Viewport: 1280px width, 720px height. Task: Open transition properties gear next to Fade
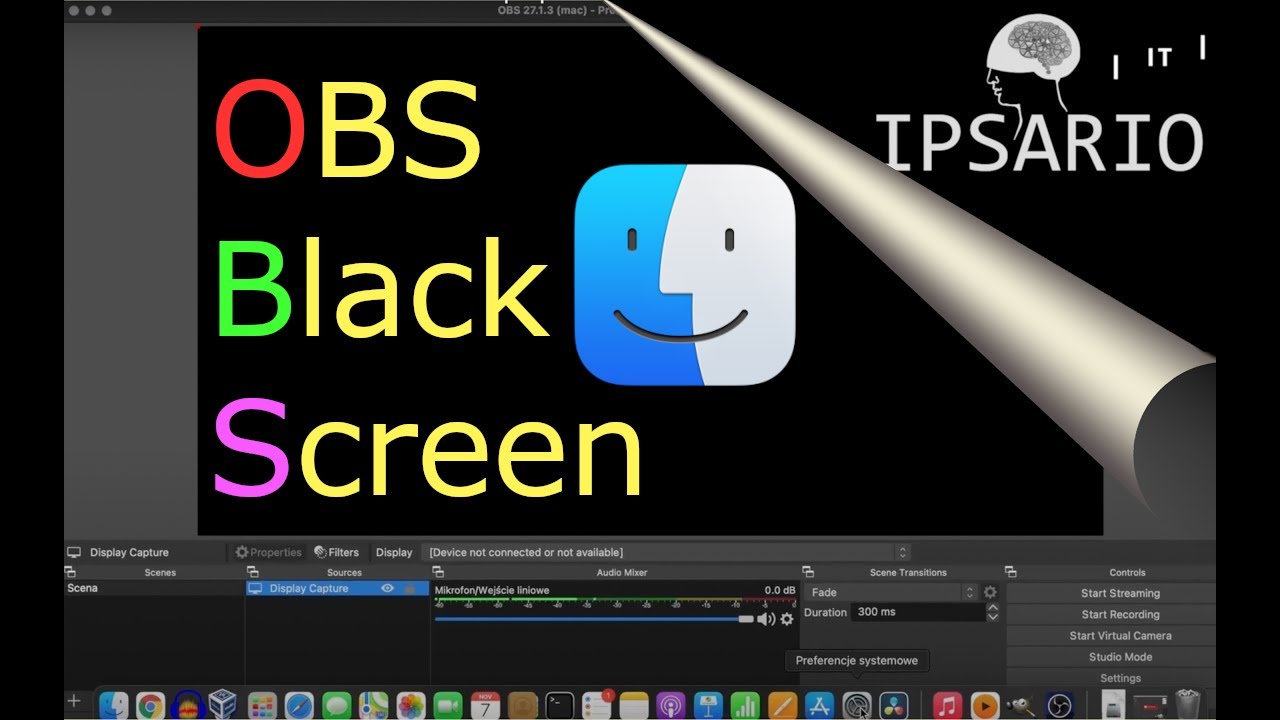pos(990,592)
